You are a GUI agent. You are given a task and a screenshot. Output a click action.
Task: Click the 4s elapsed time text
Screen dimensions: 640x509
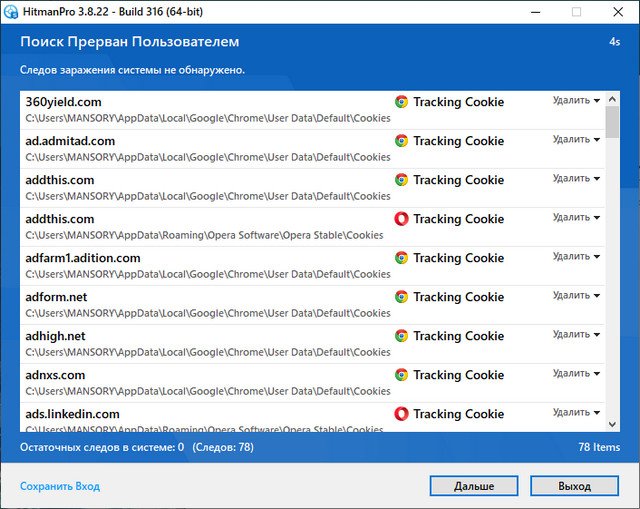pos(614,42)
